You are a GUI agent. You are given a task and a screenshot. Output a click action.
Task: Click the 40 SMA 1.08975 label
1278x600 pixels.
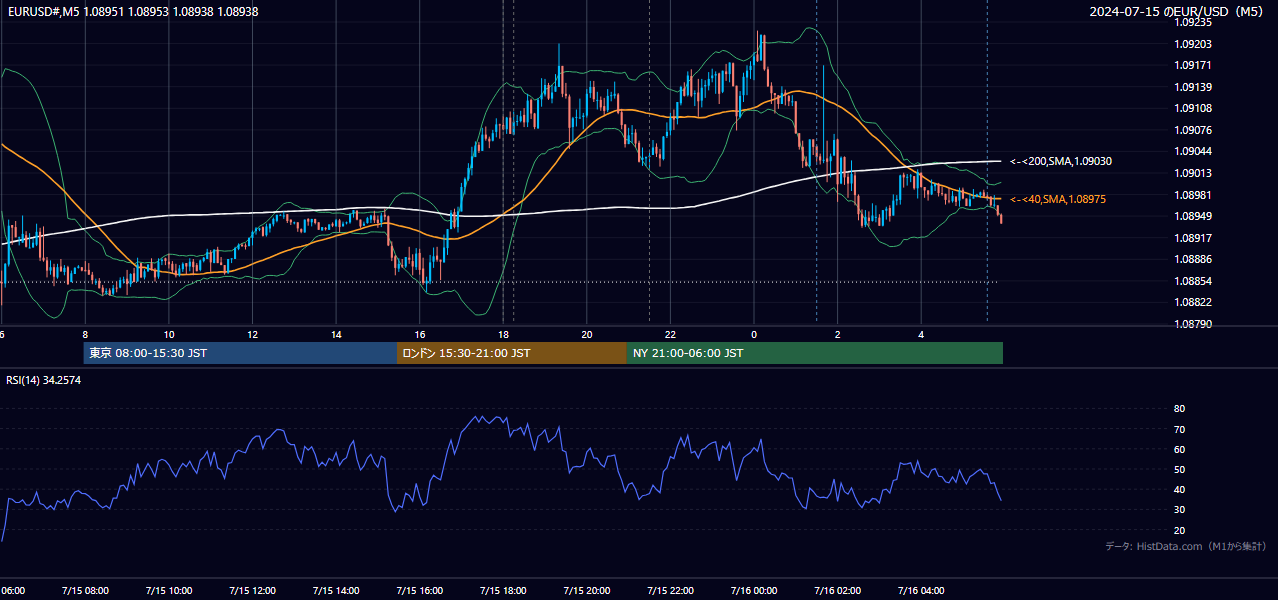point(1058,199)
